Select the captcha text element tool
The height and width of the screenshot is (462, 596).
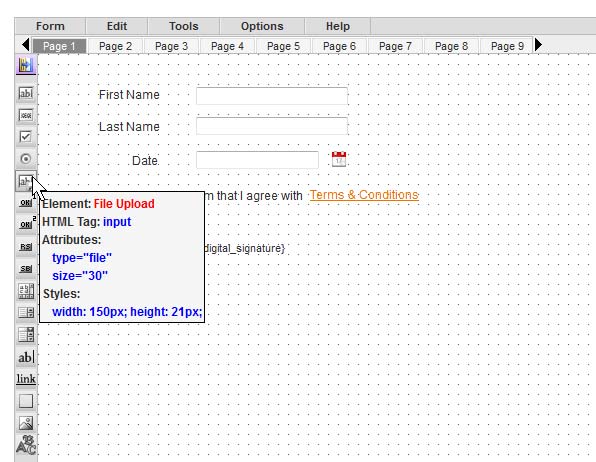coord(26,445)
